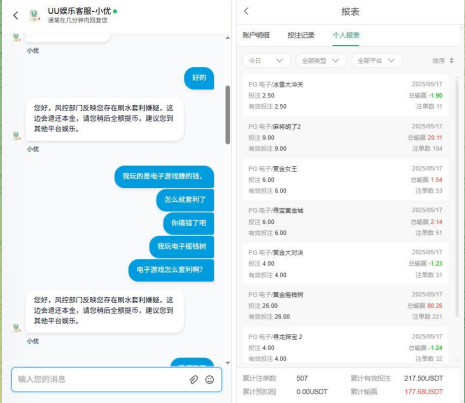Click the chat scrollbar thumb
Screen dimensions: 465x403
(x=228, y=115)
